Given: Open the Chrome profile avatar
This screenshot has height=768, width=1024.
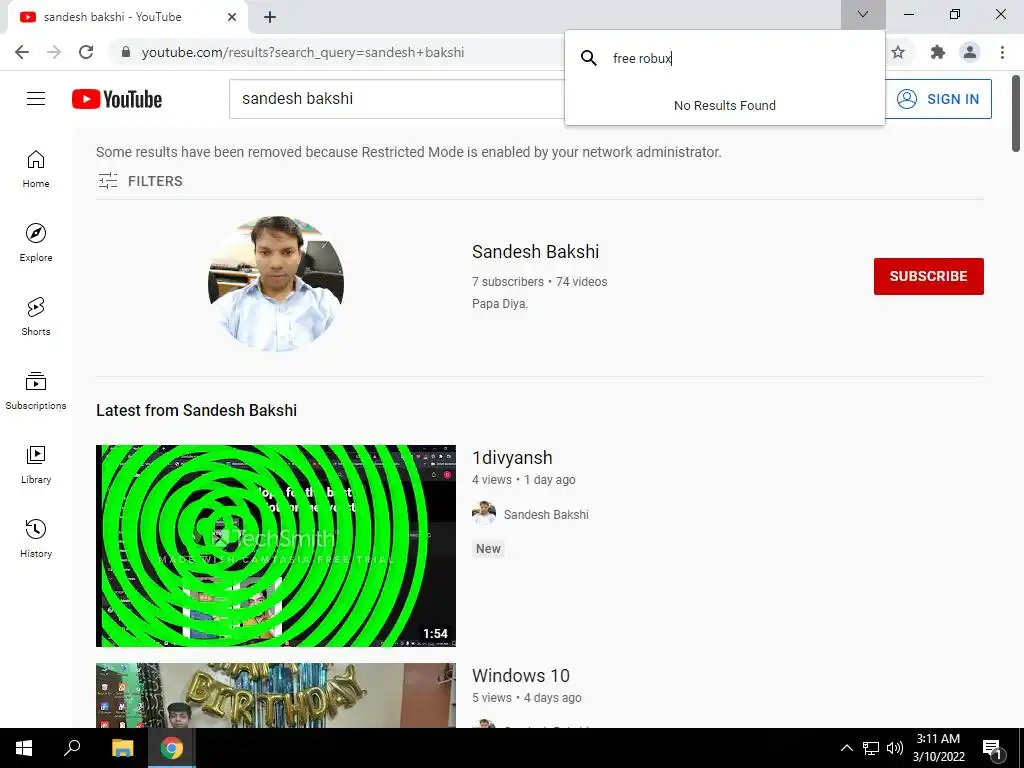Looking at the screenshot, I should (x=970, y=52).
